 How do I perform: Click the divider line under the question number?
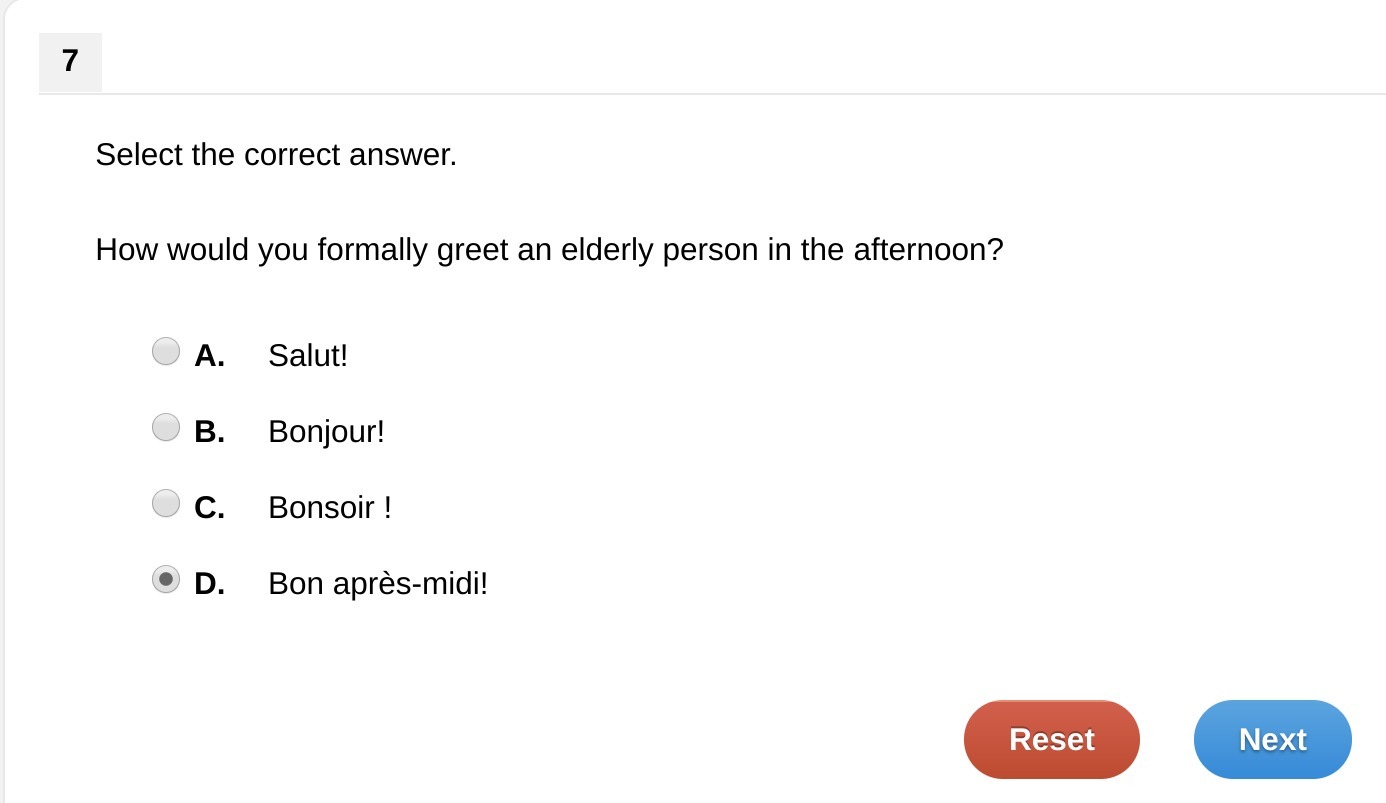point(700,94)
